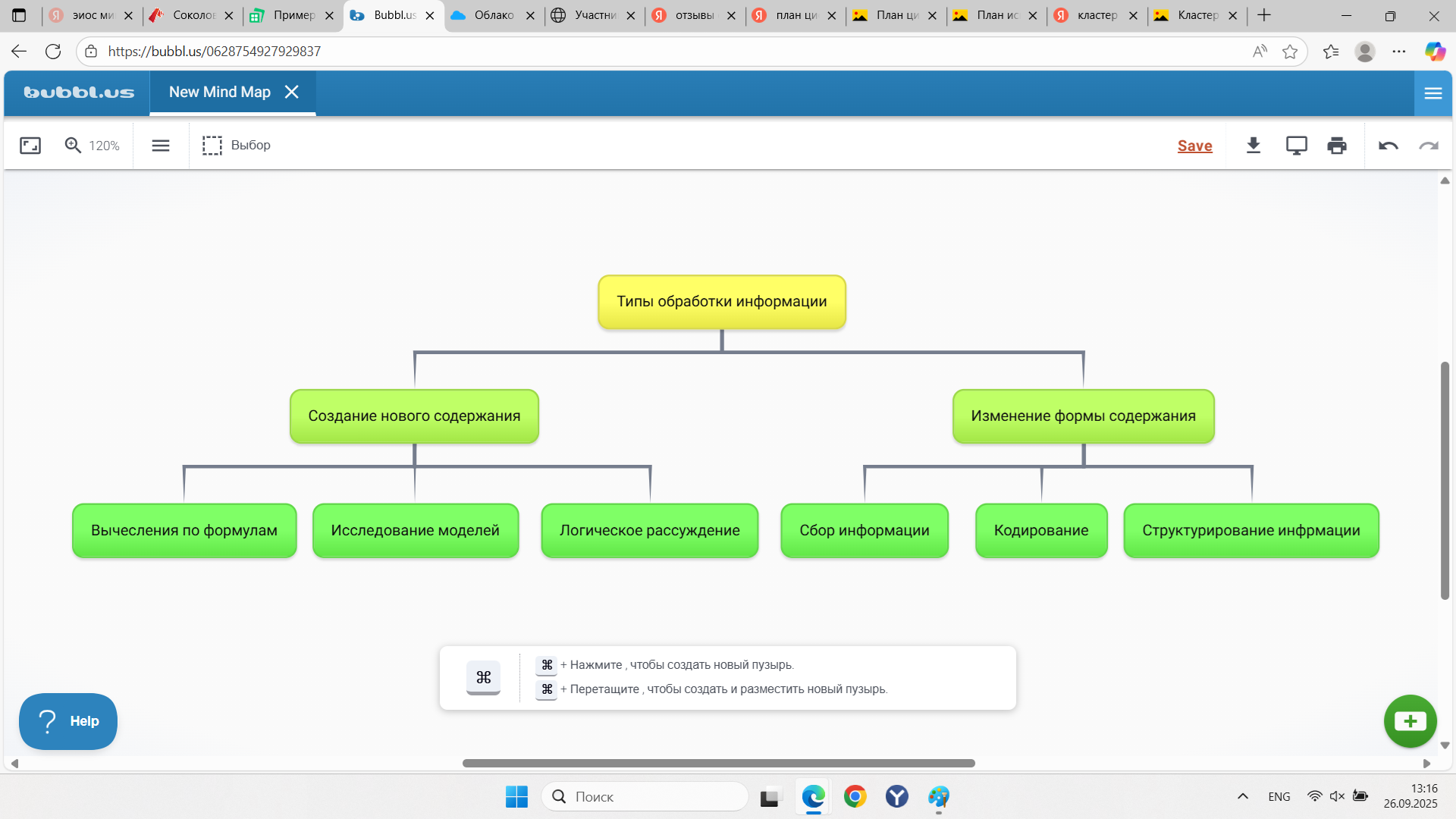Open the zoom magnifier control
The image size is (1456, 819).
click(x=73, y=146)
